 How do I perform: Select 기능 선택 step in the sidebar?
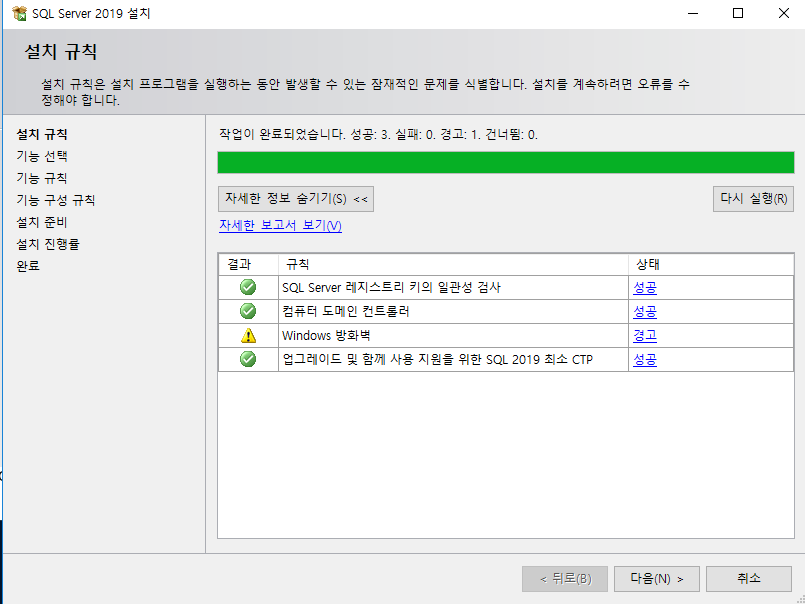[x=42, y=156]
